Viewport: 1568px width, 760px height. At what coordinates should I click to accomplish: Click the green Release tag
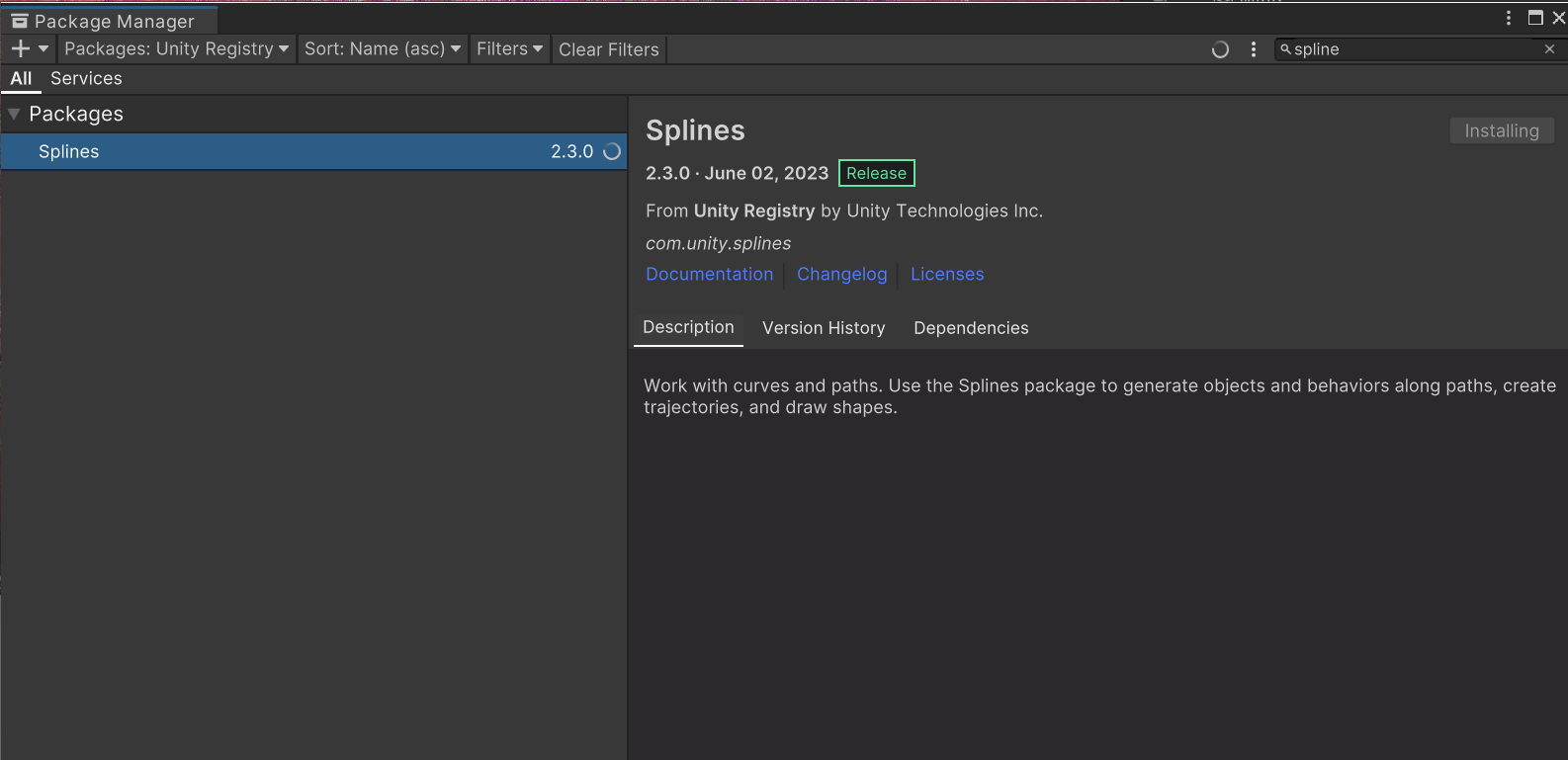click(877, 173)
